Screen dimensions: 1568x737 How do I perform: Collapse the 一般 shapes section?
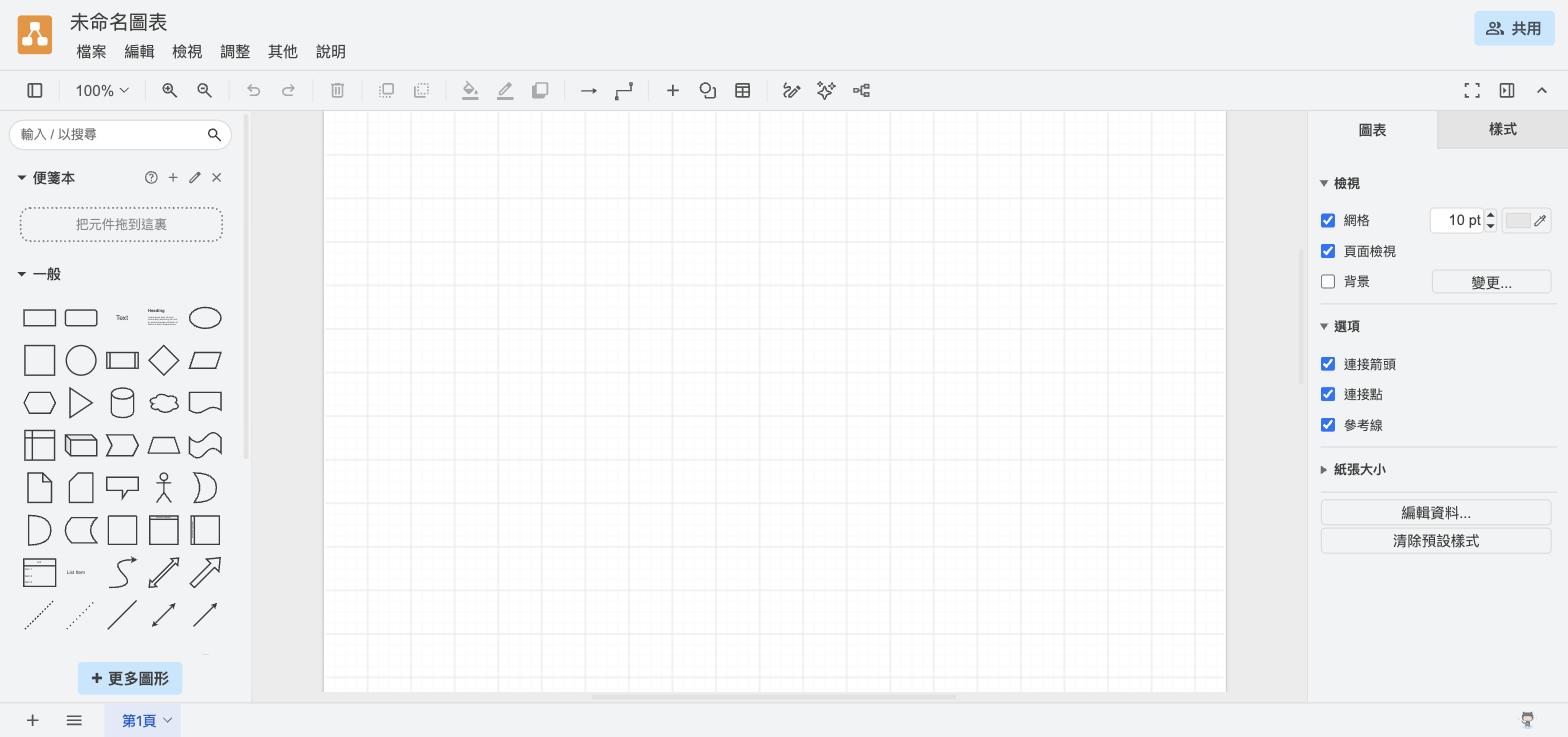coord(39,274)
